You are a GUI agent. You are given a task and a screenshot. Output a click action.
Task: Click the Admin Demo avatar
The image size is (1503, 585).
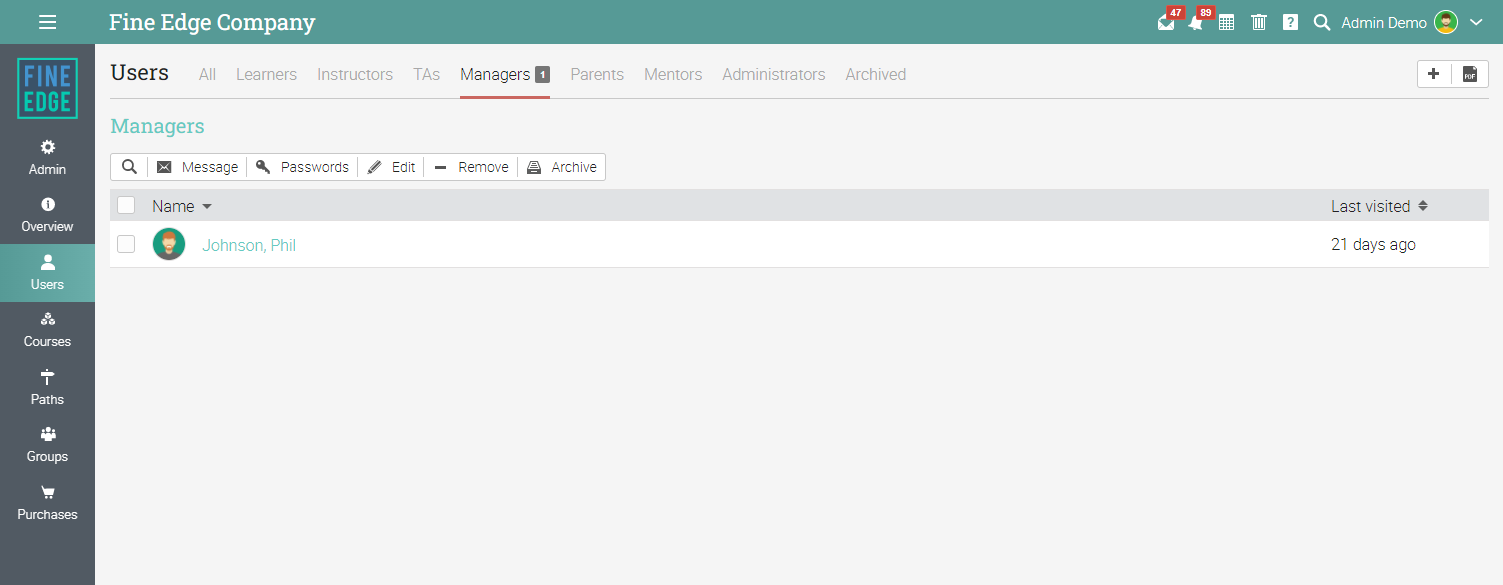[x=1446, y=22]
